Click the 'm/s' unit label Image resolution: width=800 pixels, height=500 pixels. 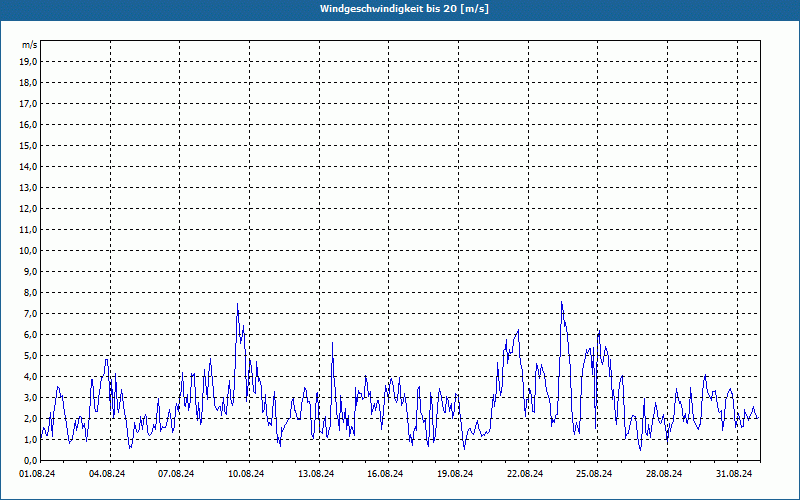pyautogui.click(x=30, y=45)
